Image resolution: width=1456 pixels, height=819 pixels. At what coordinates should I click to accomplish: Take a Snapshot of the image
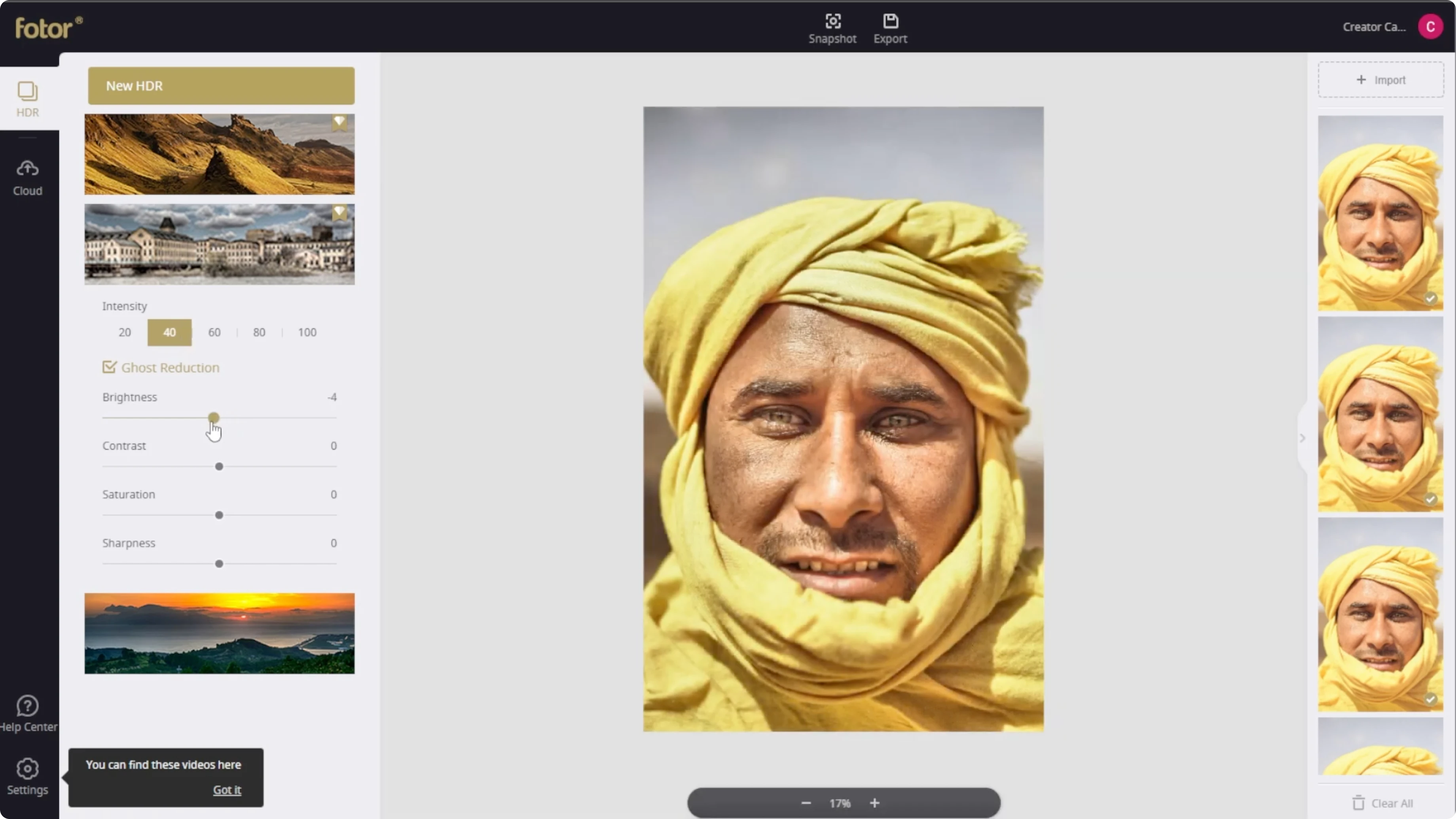(x=832, y=28)
